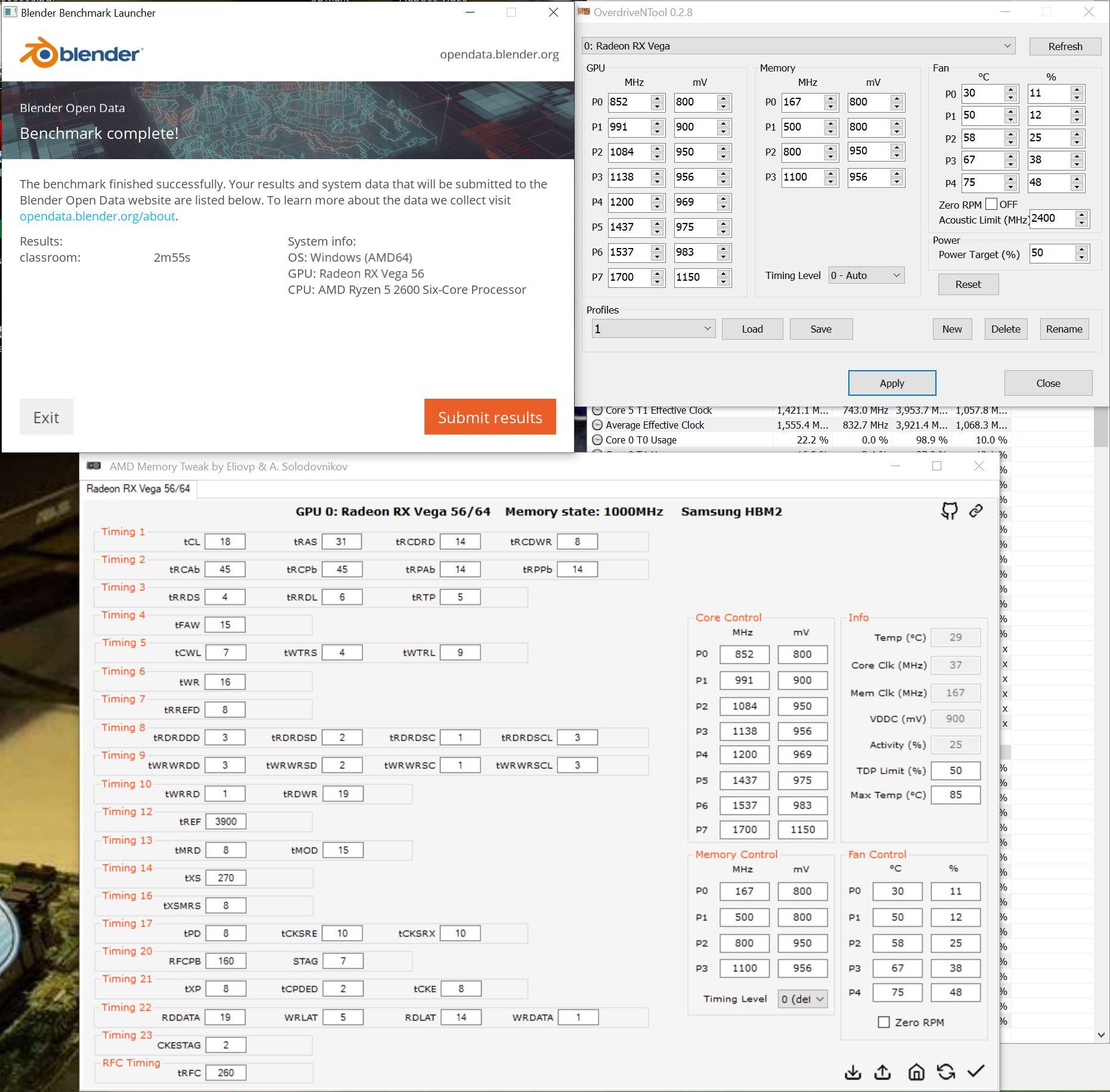
Task: Click the tRFC input field
Action: [226, 1073]
